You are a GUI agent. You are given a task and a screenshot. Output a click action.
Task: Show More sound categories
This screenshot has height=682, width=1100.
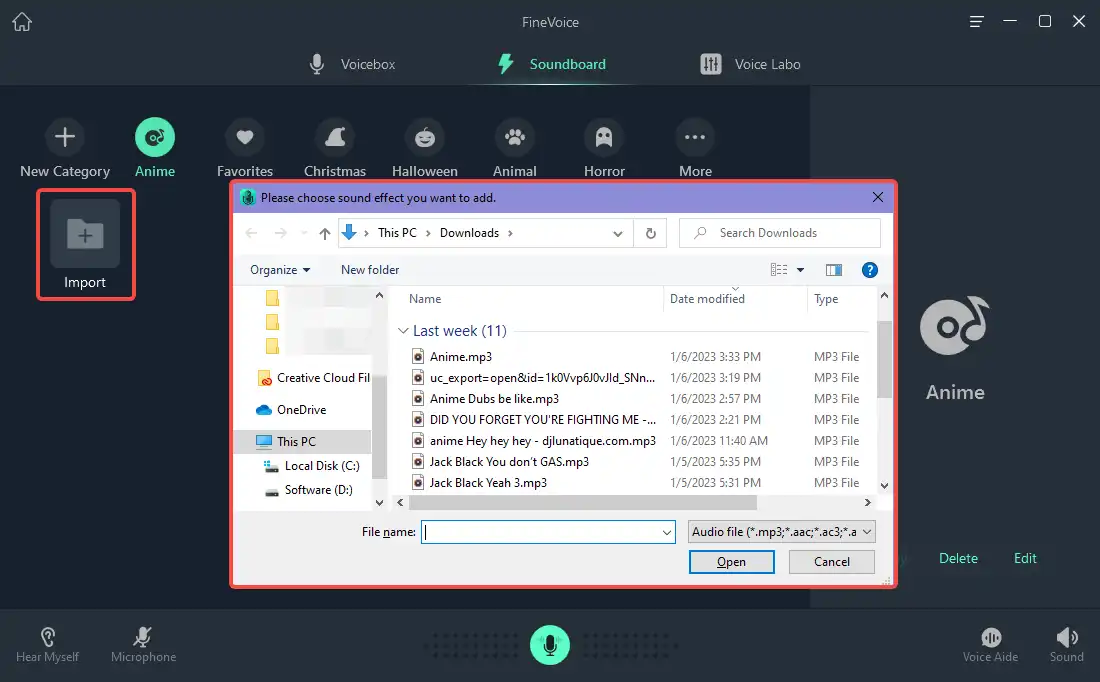click(695, 148)
